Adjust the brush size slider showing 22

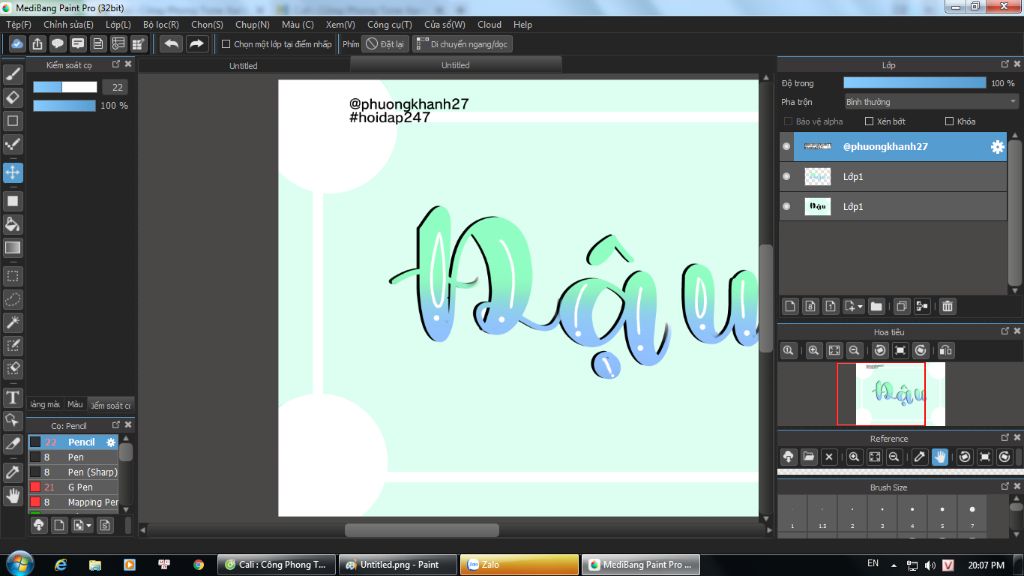[65, 87]
